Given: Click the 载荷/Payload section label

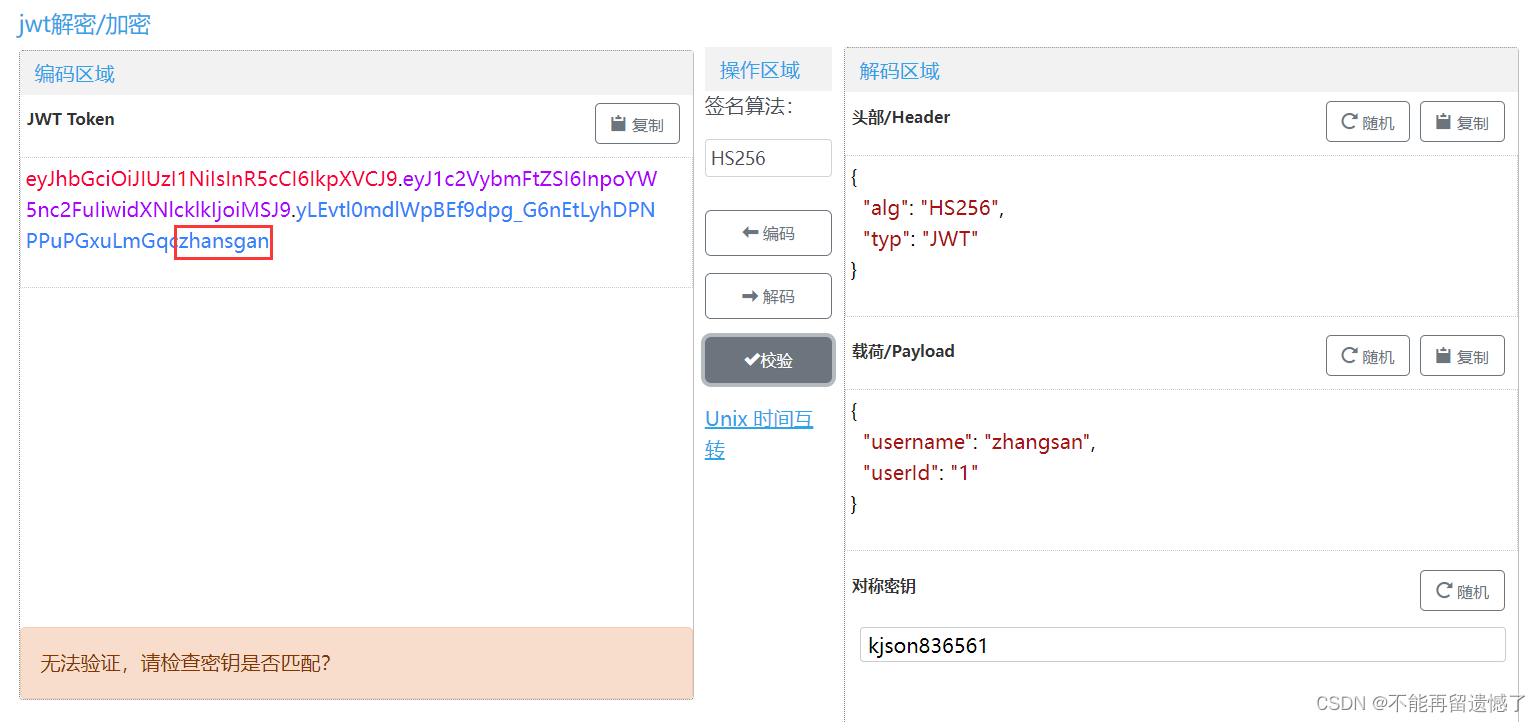Looking at the screenshot, I should click(x=903, y=351).
